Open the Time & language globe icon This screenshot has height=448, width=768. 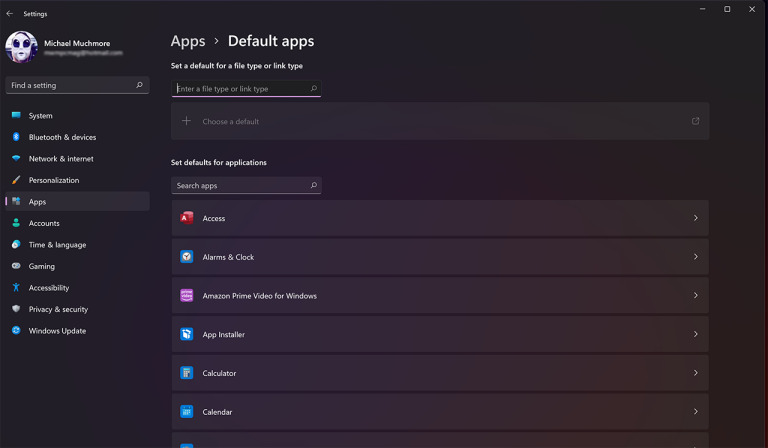click(x=16, y=244)
